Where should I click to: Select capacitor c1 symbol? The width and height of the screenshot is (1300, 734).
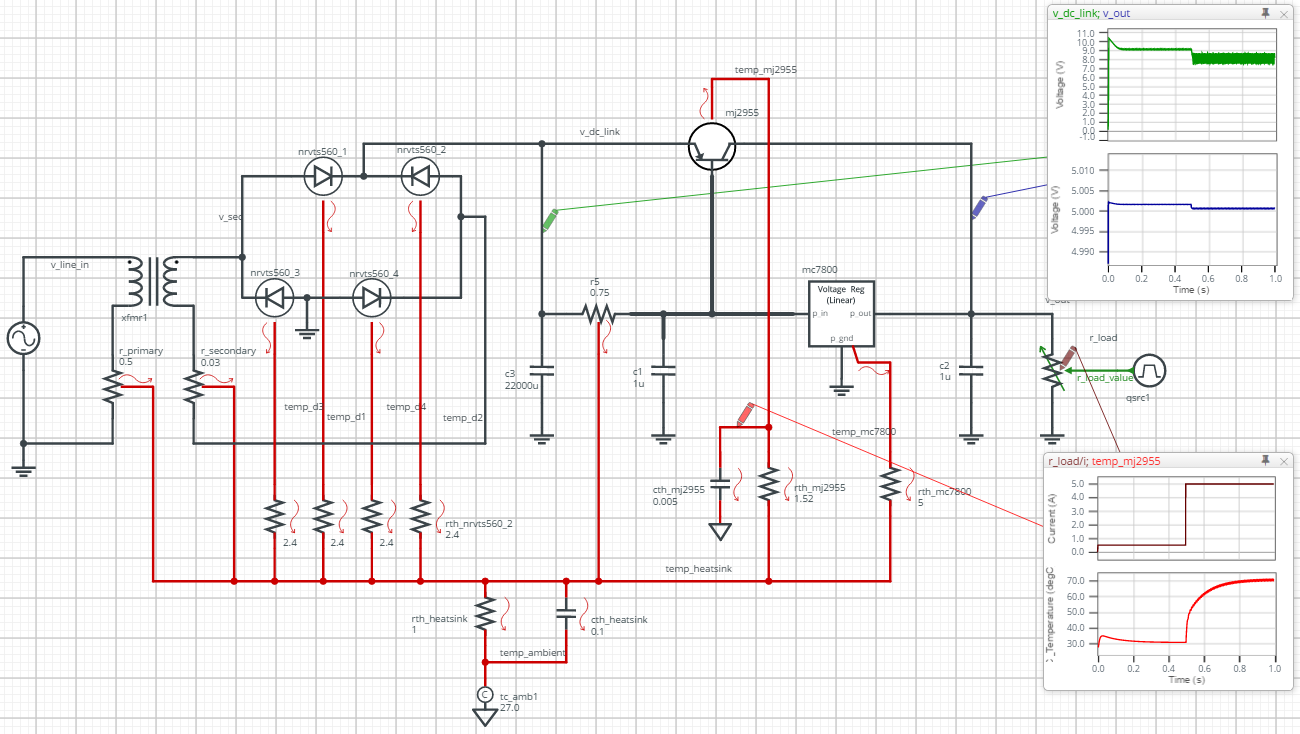coord(662,369)
